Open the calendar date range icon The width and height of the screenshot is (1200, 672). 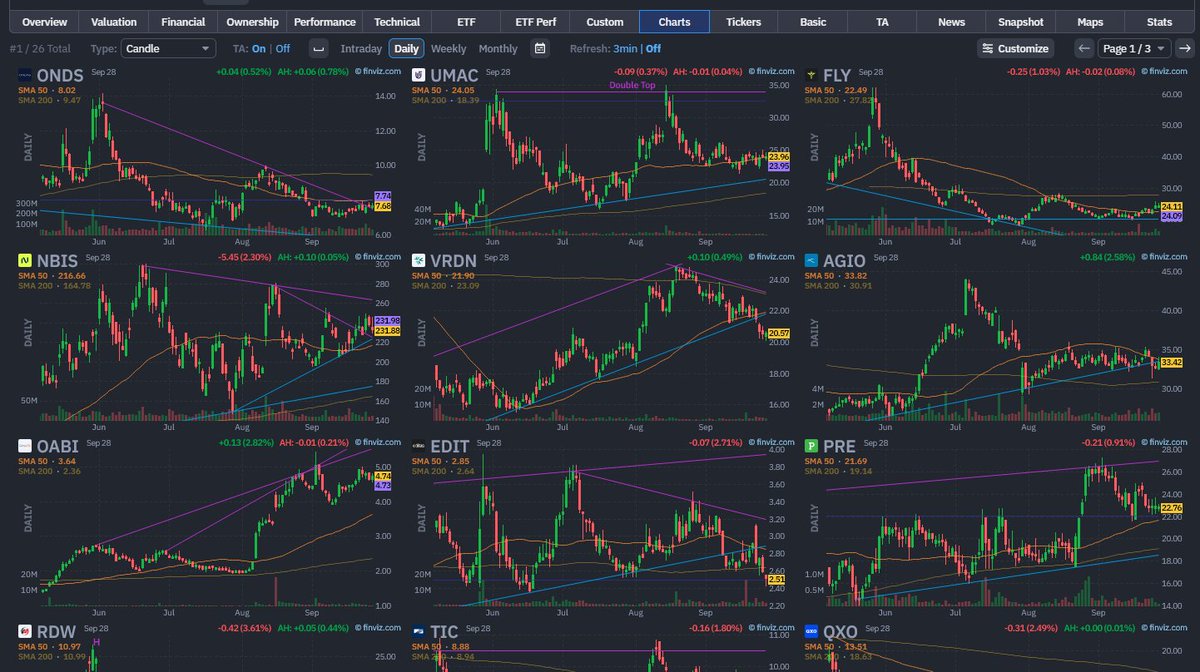(540, 48)
